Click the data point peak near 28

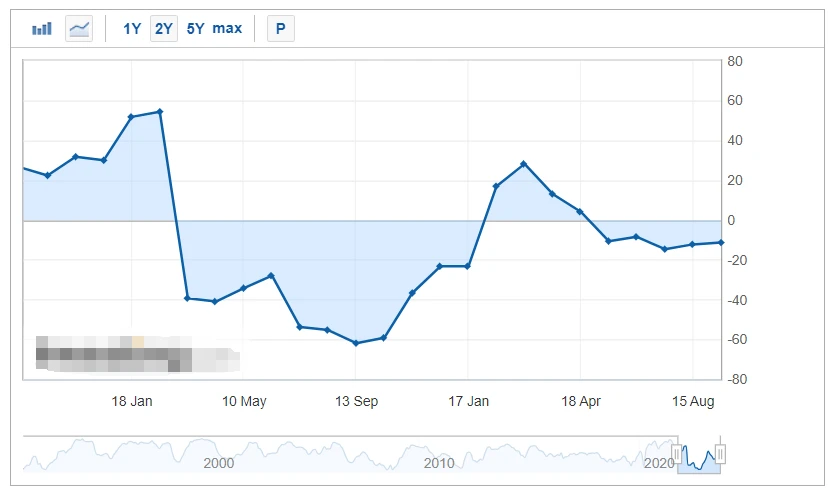(x=523, y=164)
